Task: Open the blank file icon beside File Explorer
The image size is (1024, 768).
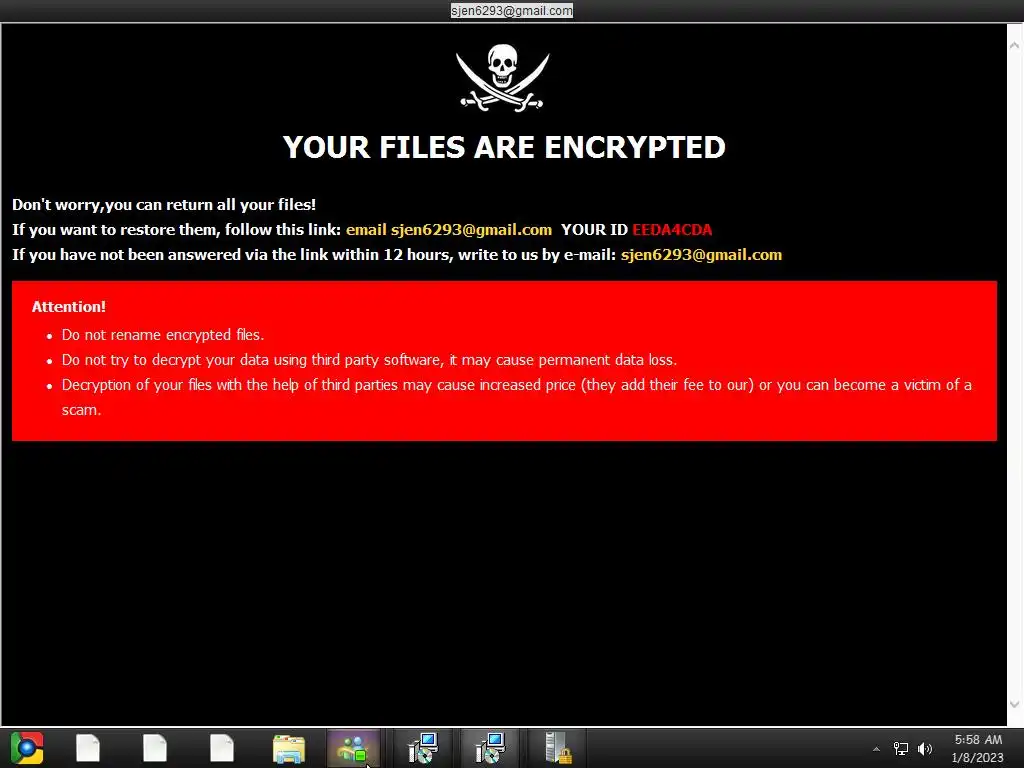Action: [x=222, y=748]
